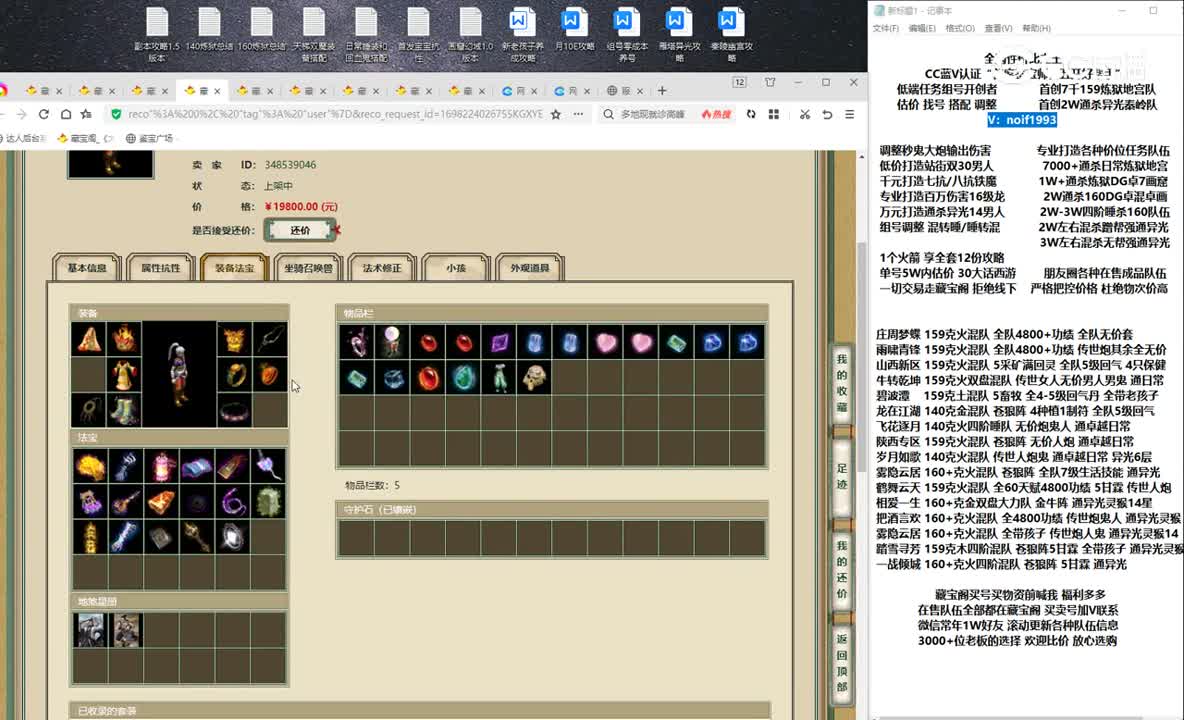Select the golden mask equipment icon
This screenshot has width=1184, height=720.
(234, 340)
